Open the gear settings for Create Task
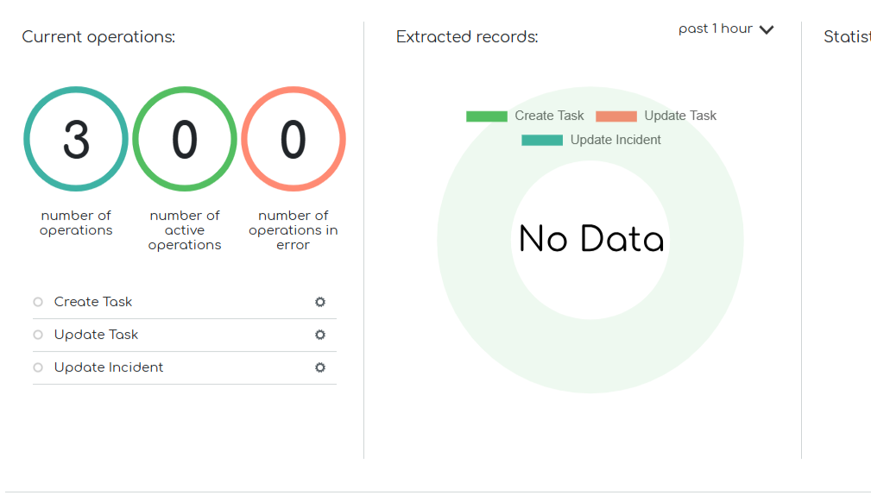This screenshot has width=871, height=495. click(320, 302)
